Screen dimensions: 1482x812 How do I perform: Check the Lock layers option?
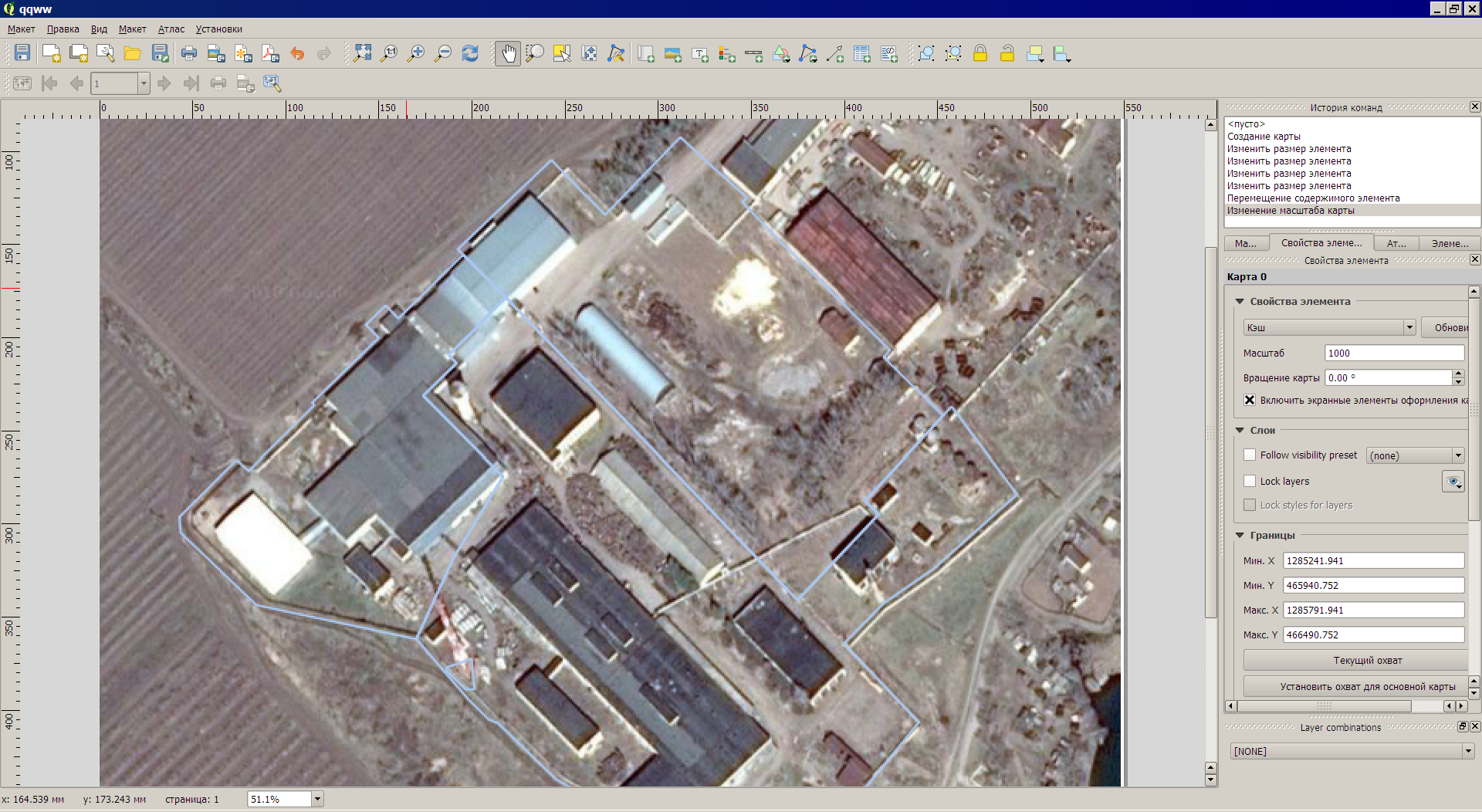tap(1250, 481)
